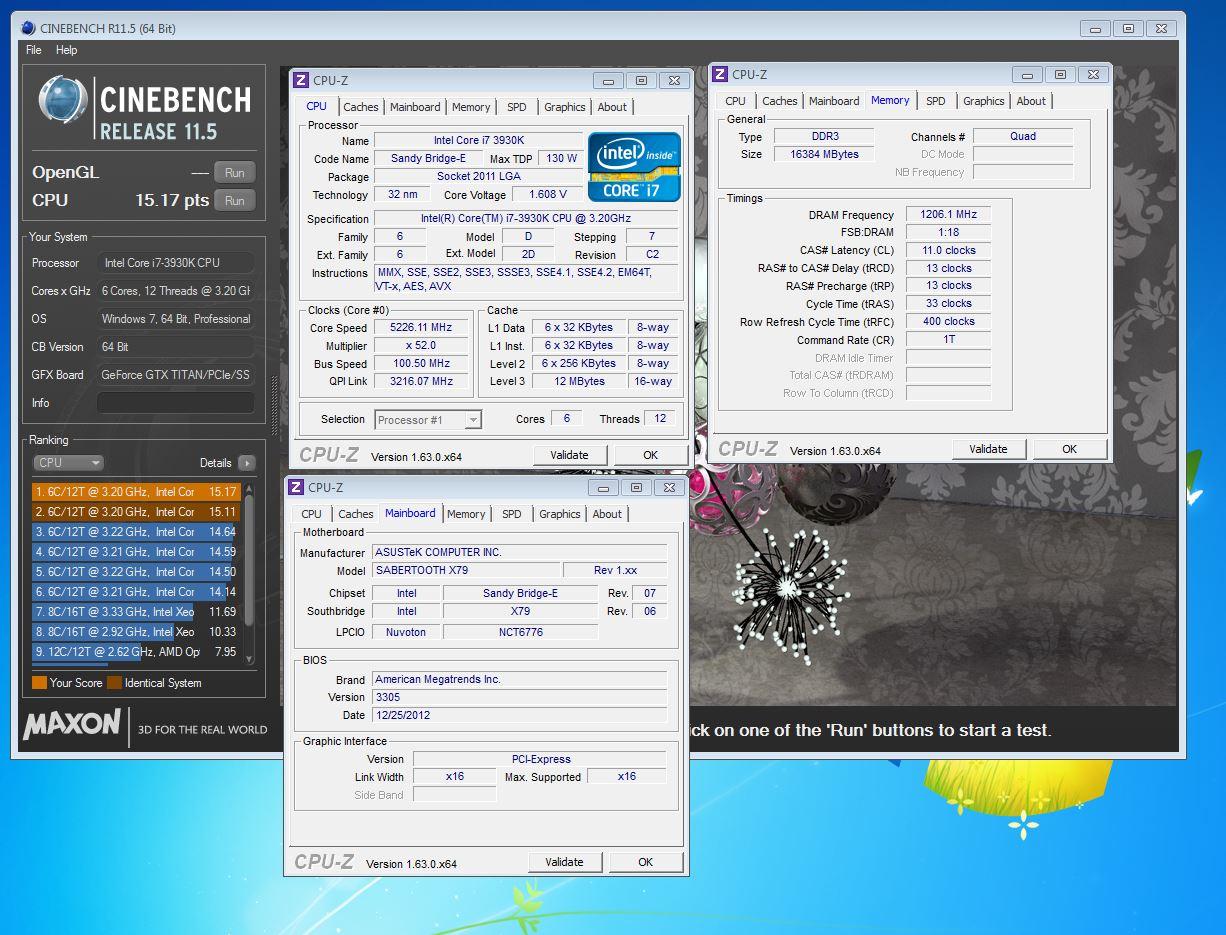This screenshot has width=1226, height=935.
Task: Select ranking entry 3 with 14.64 score
Action: [135, 532]
